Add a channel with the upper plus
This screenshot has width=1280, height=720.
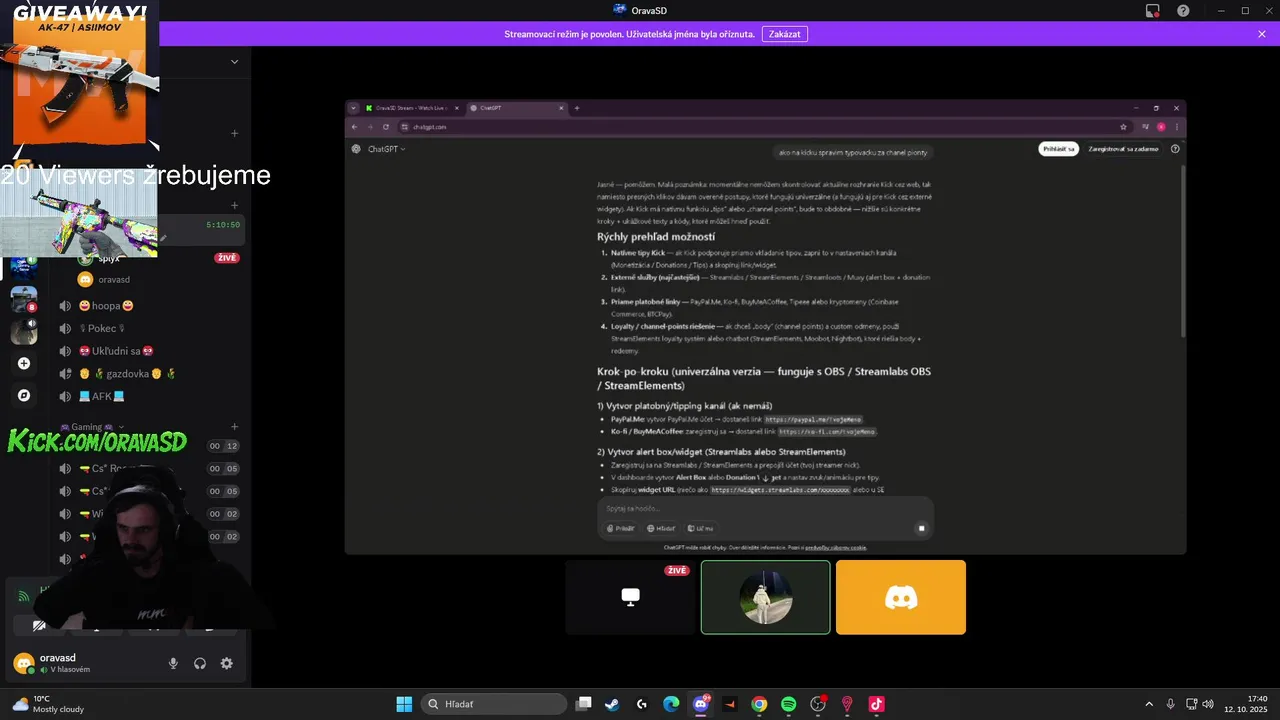point(235,133)
